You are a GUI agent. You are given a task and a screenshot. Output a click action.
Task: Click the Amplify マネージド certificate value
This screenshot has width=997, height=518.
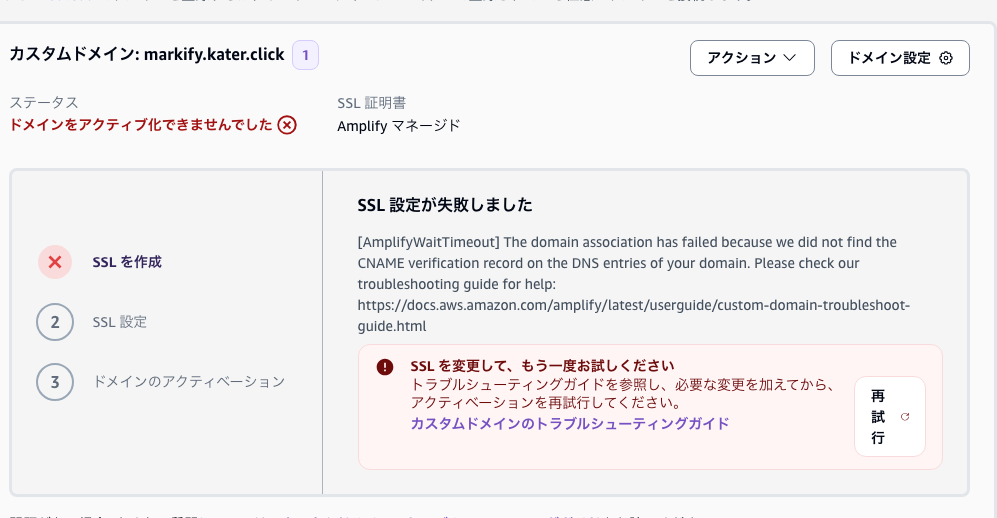click(x=399, y=126)
